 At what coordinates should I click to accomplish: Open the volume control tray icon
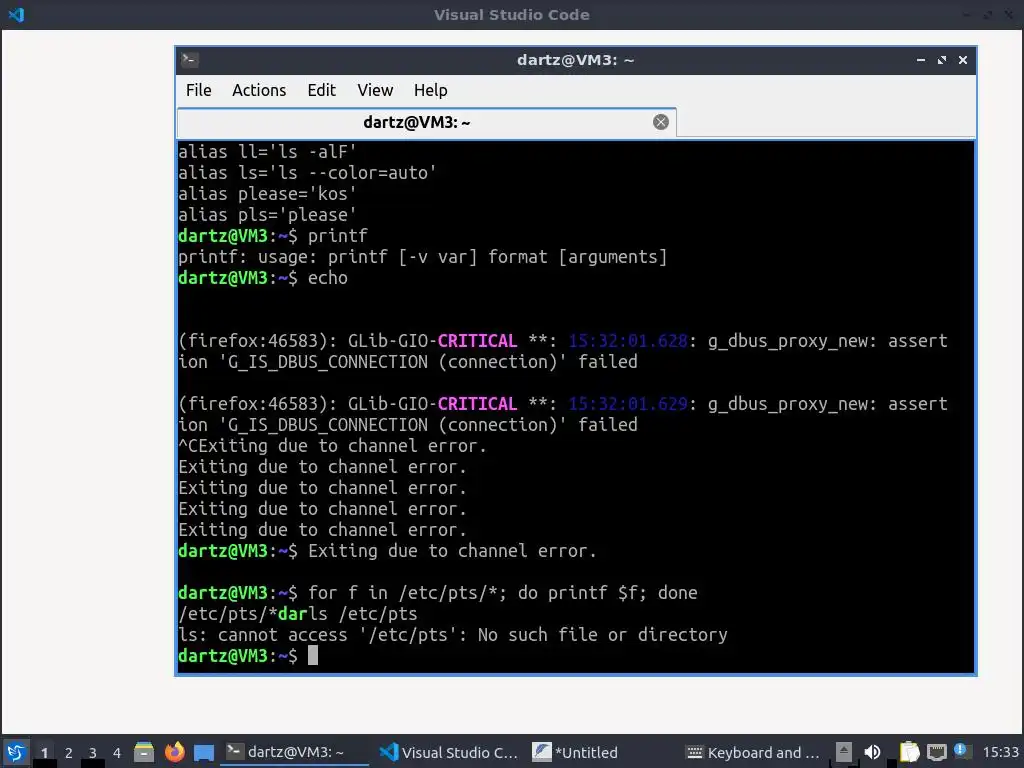click(872, 752)
